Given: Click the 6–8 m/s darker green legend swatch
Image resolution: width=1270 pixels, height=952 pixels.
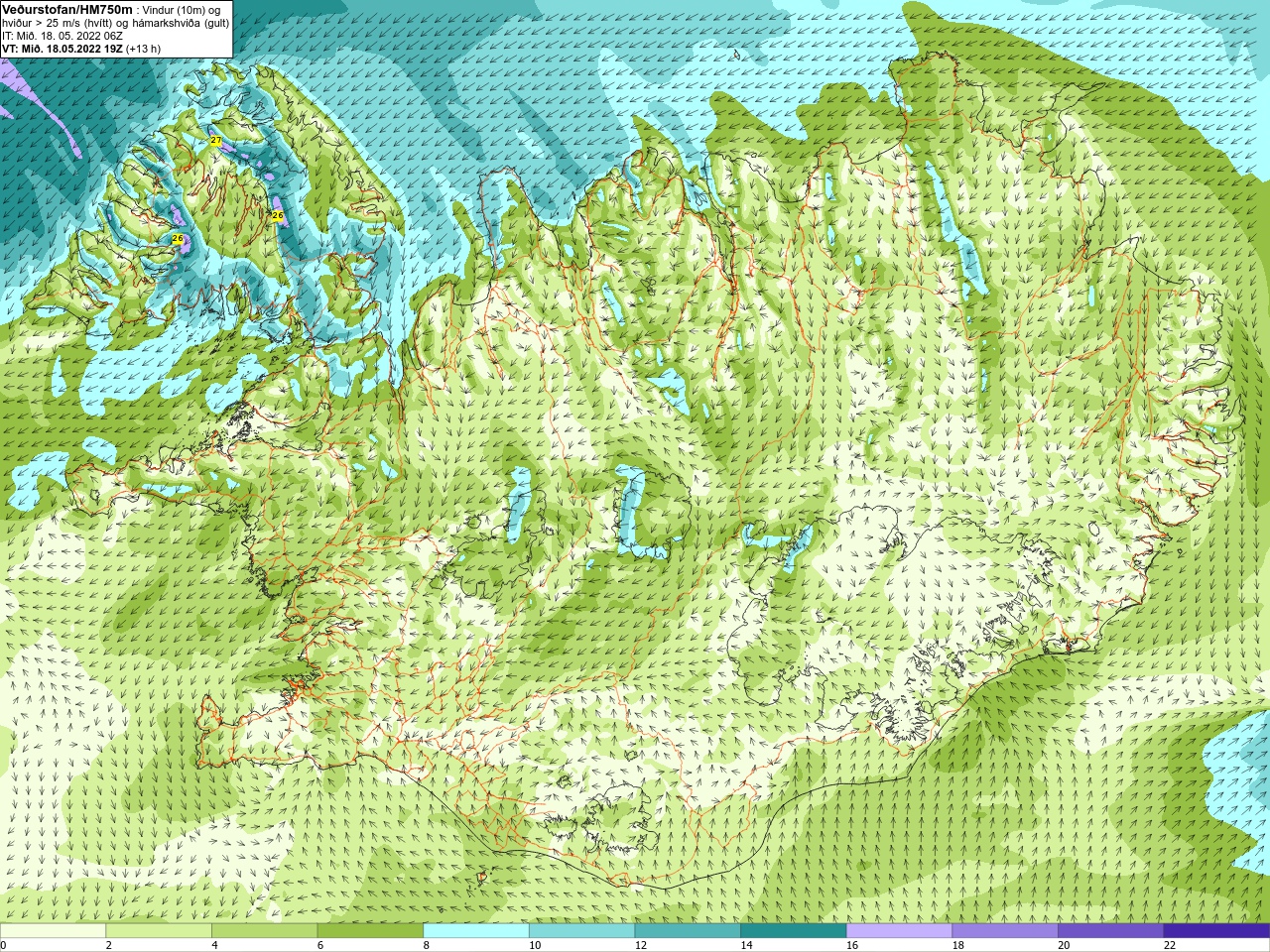Looking at the screenshot, I should [x=370, y=931].
